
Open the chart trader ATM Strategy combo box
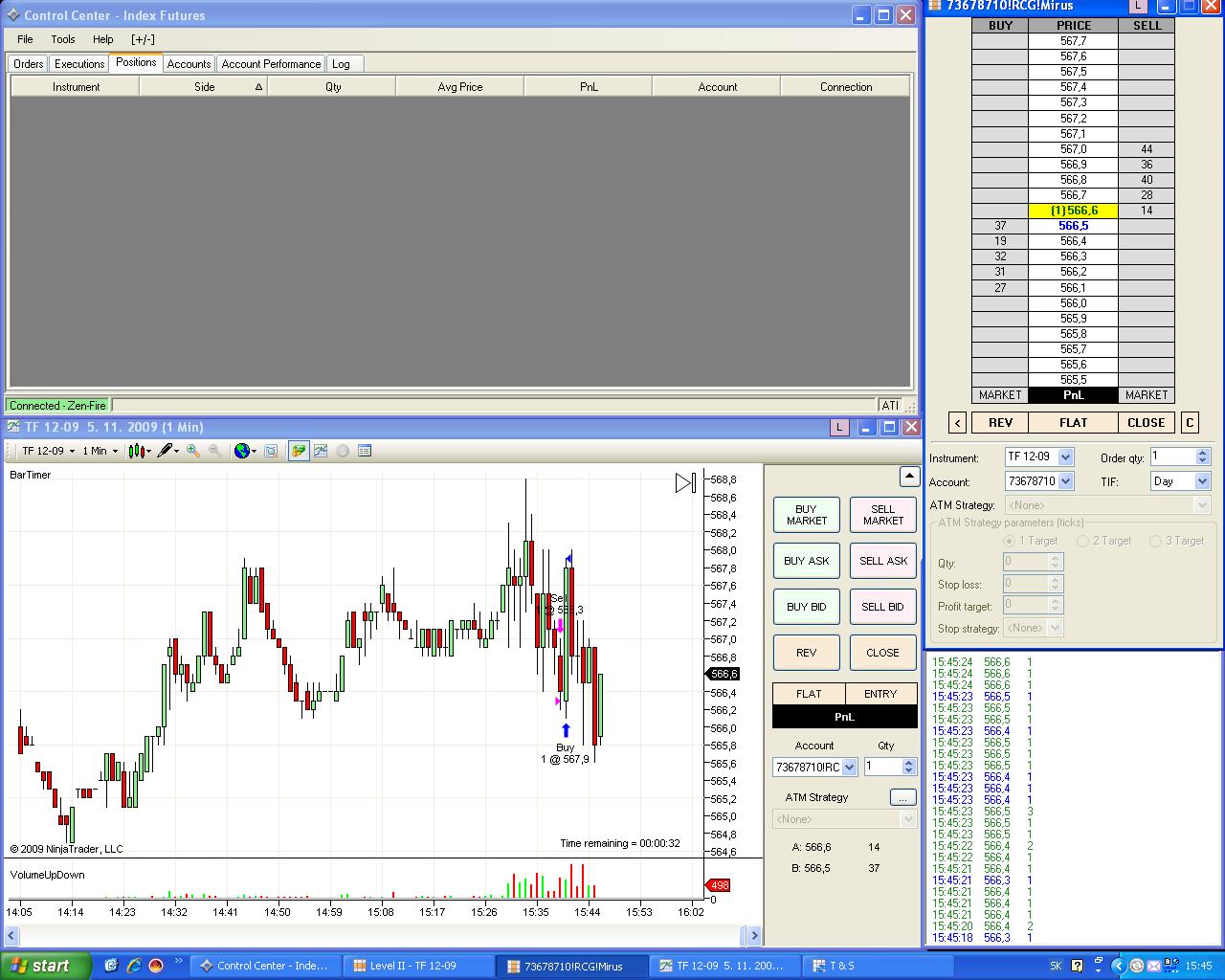click(845, 819)
